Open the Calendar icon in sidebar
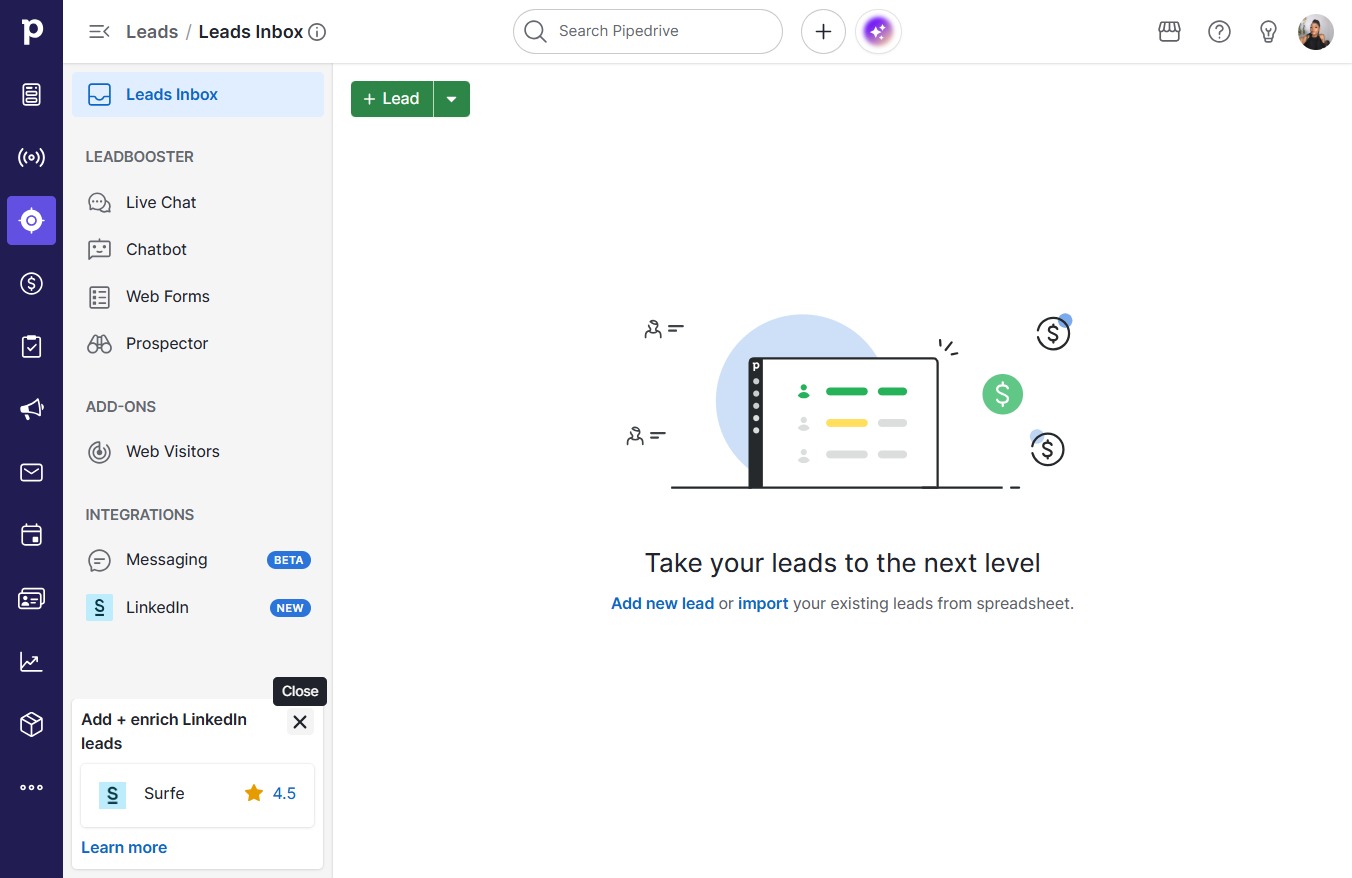Screen dimensions: 1352x878 pos(31,535)
